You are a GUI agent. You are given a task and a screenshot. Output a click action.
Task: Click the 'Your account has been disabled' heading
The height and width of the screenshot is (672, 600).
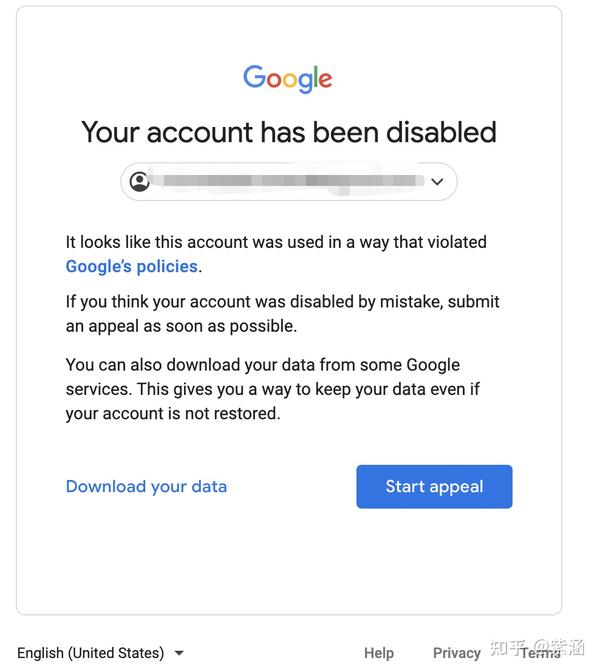[288, 132]
